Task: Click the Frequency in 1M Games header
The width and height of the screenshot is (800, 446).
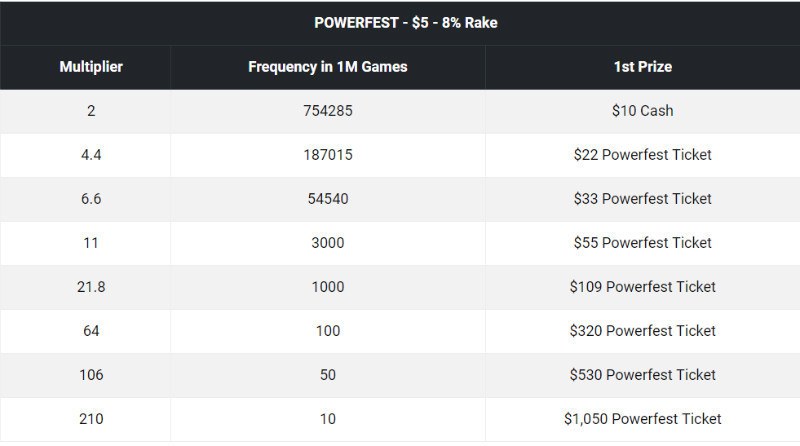Action: [x=328, y=67]
